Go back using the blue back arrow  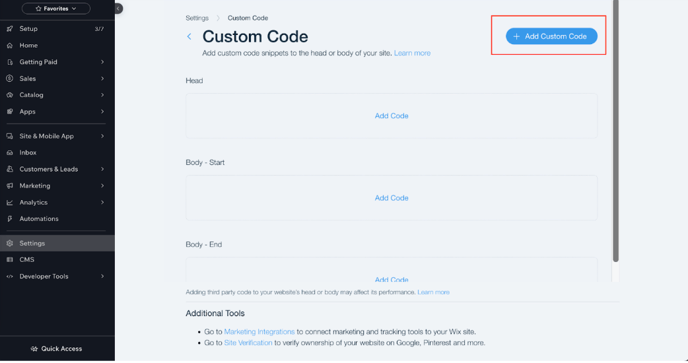[189, 37]
